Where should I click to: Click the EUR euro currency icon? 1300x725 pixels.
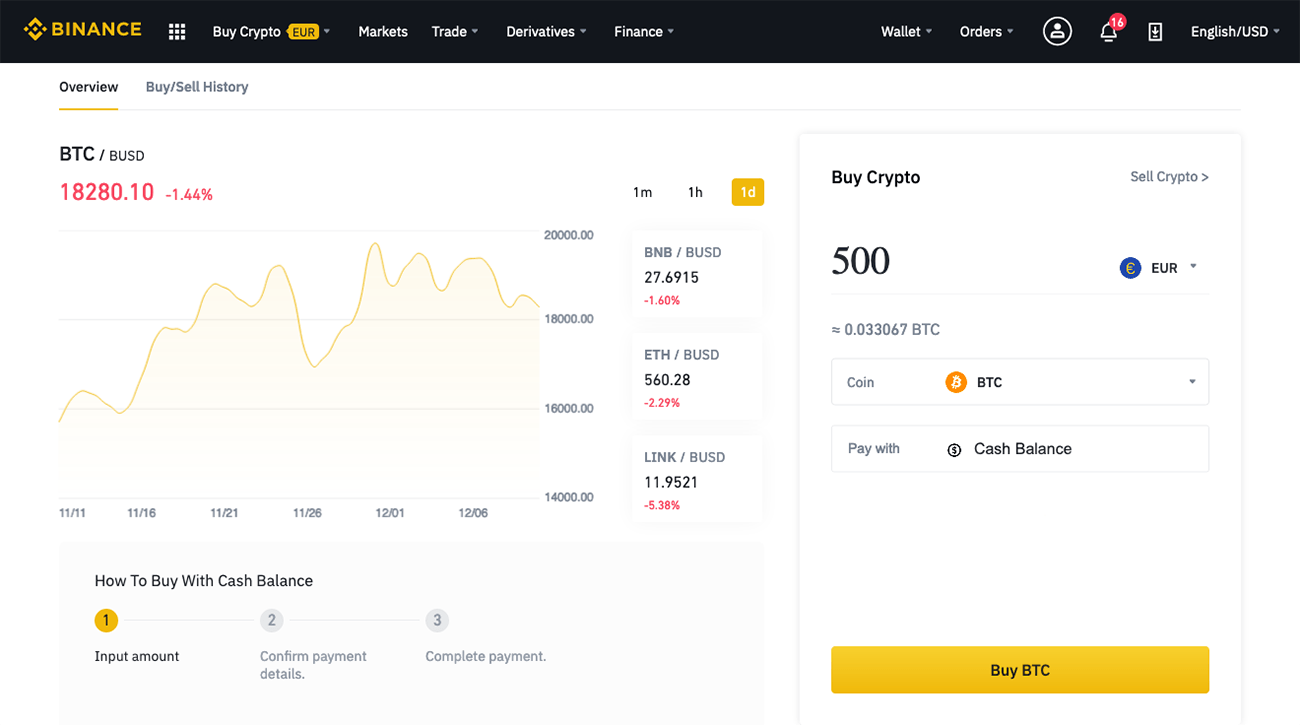pyautogui.click(x=1130, y=267)
